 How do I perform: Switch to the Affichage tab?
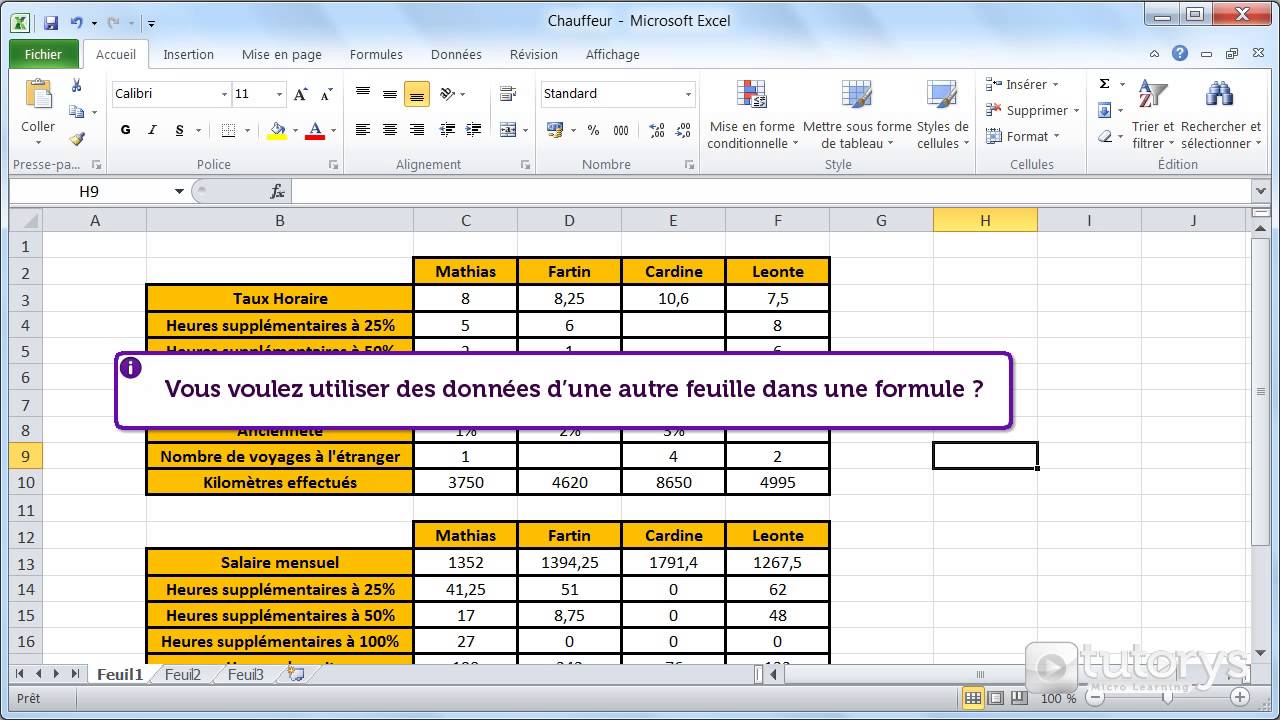pos(613,55)
